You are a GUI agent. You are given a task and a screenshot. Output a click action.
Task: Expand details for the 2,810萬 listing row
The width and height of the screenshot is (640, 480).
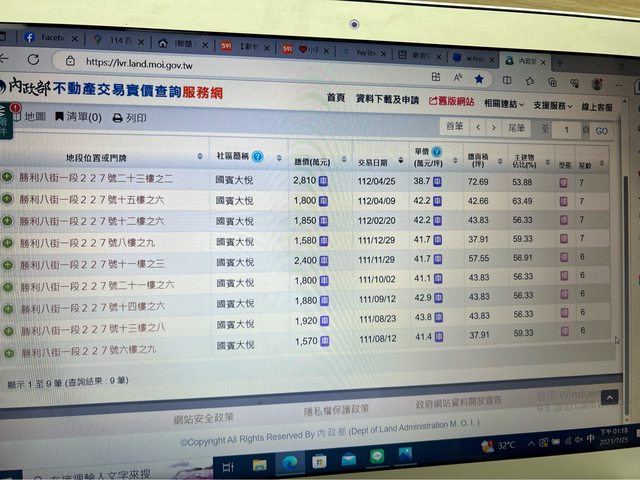(8, 179)
